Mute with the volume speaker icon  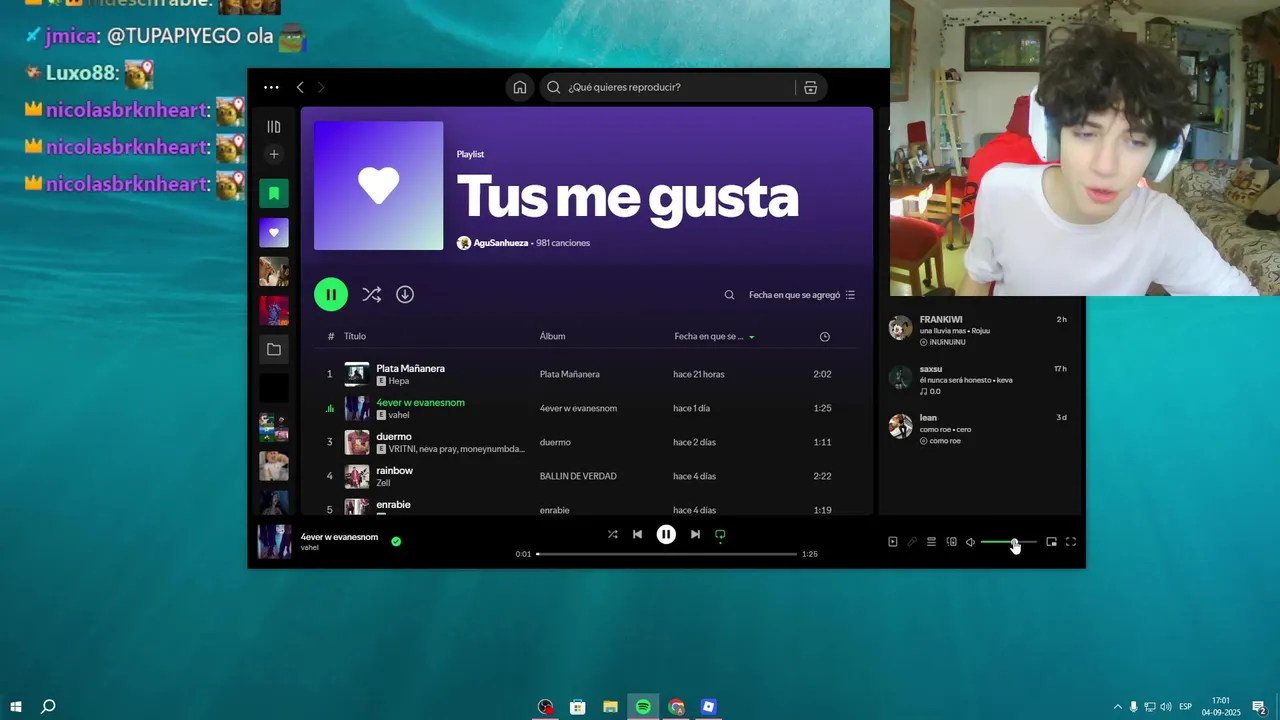tap(970, 542)
